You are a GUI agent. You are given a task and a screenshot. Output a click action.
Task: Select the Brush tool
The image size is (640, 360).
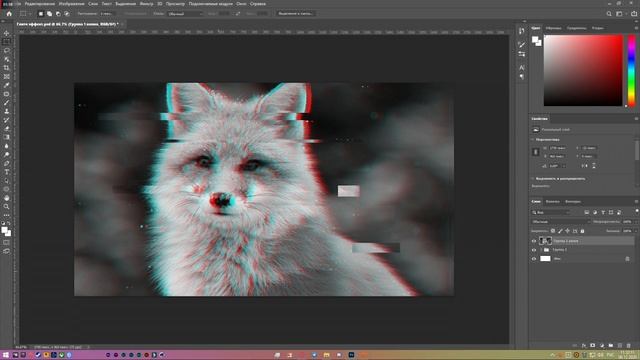[x=7, y=102]
